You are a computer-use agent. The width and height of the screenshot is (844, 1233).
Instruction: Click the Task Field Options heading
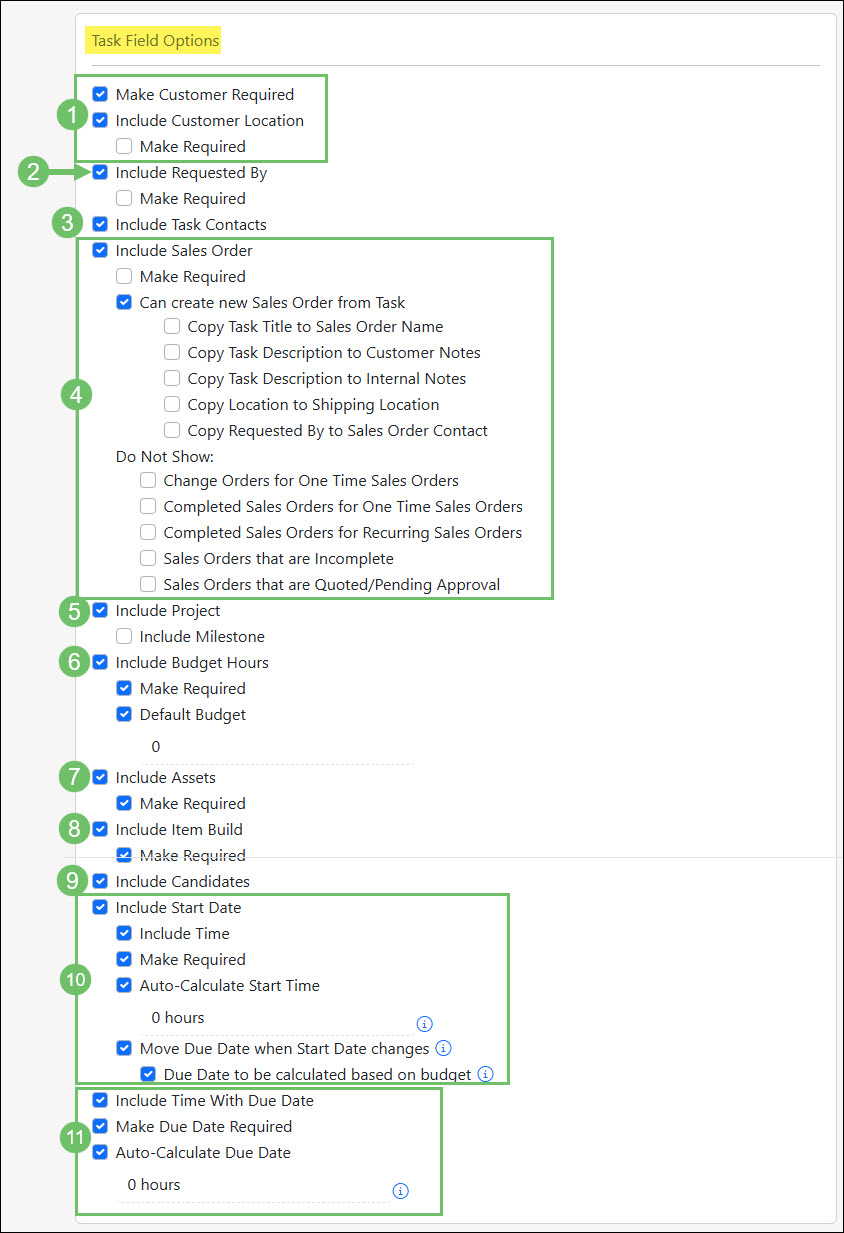click(155, 41)
